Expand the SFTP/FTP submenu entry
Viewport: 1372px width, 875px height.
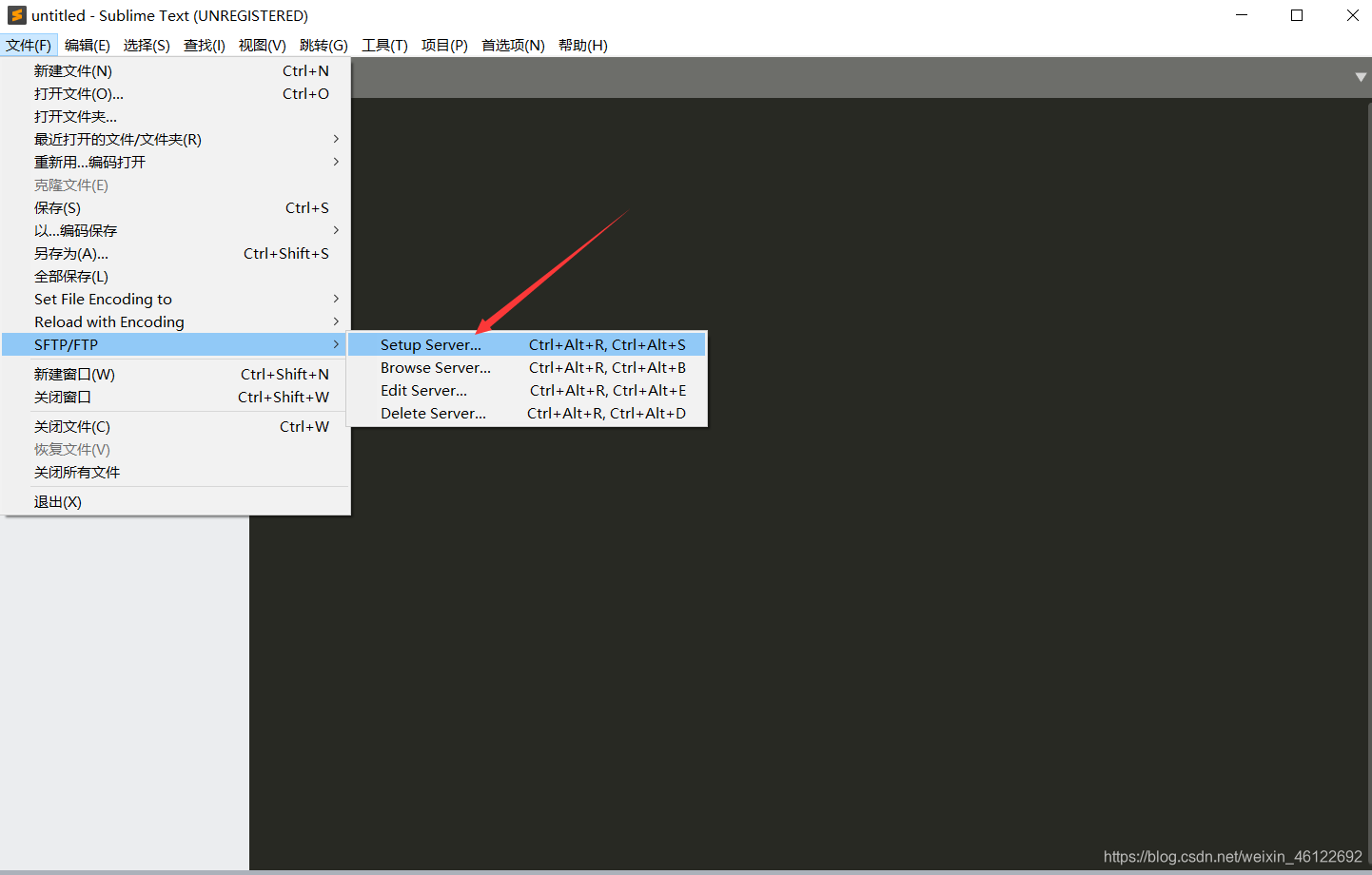176,345
